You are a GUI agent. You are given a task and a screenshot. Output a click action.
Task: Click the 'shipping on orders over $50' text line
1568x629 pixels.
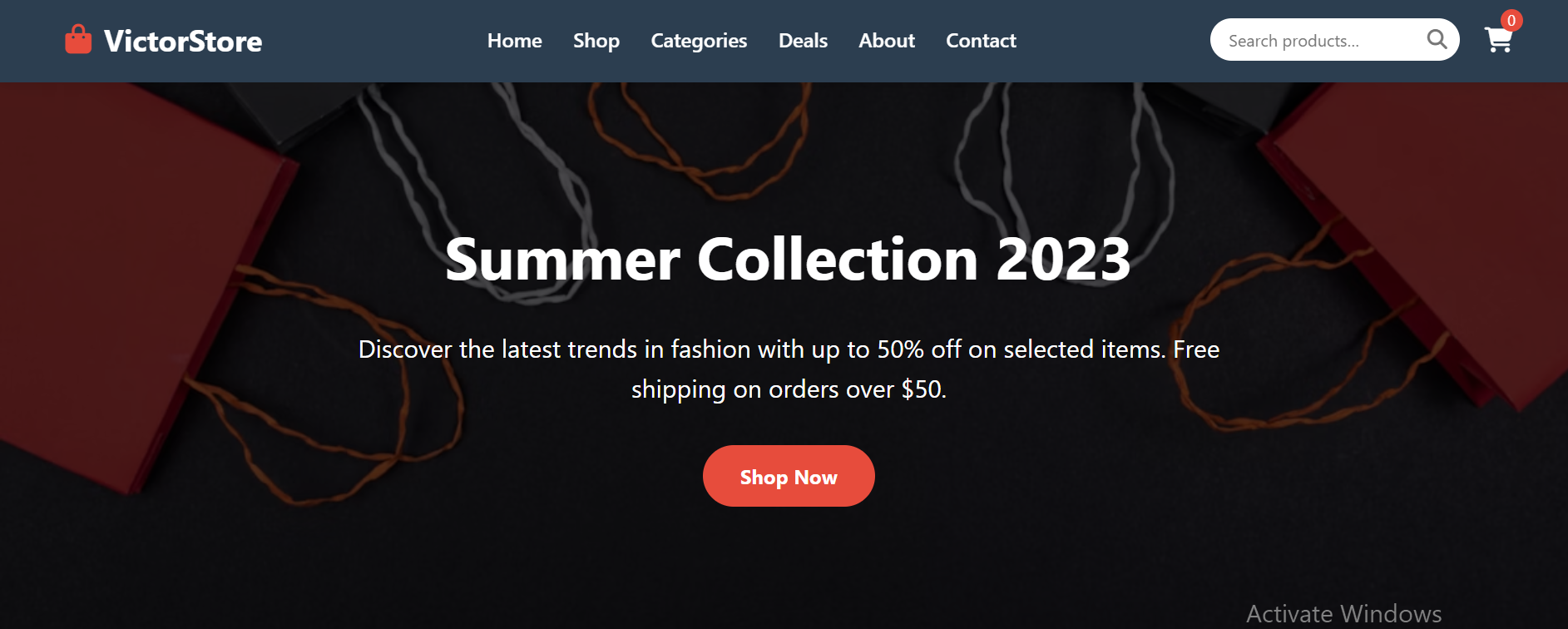[x=789, y=389]
